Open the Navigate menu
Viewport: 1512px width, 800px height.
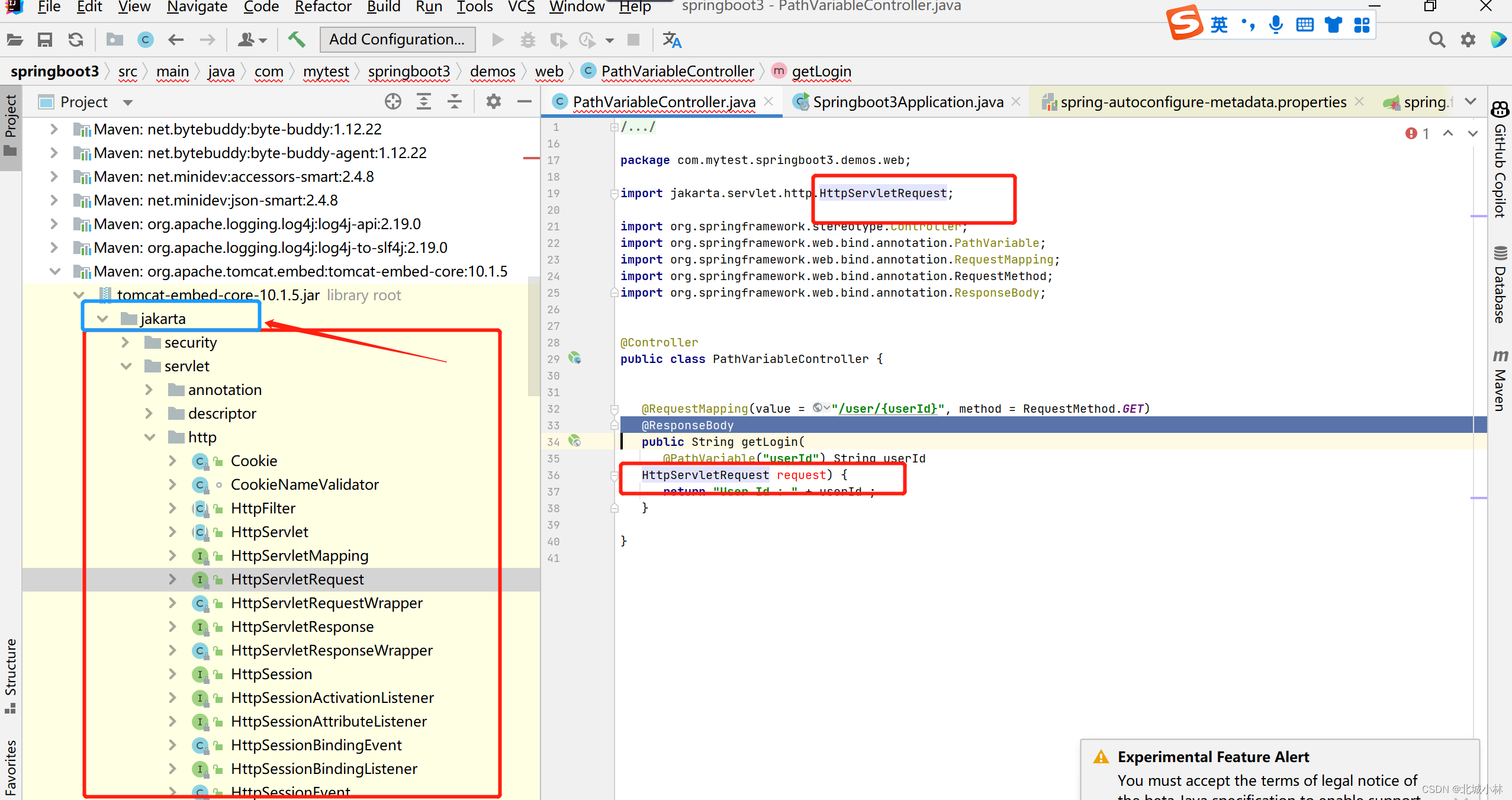point(197,7)
